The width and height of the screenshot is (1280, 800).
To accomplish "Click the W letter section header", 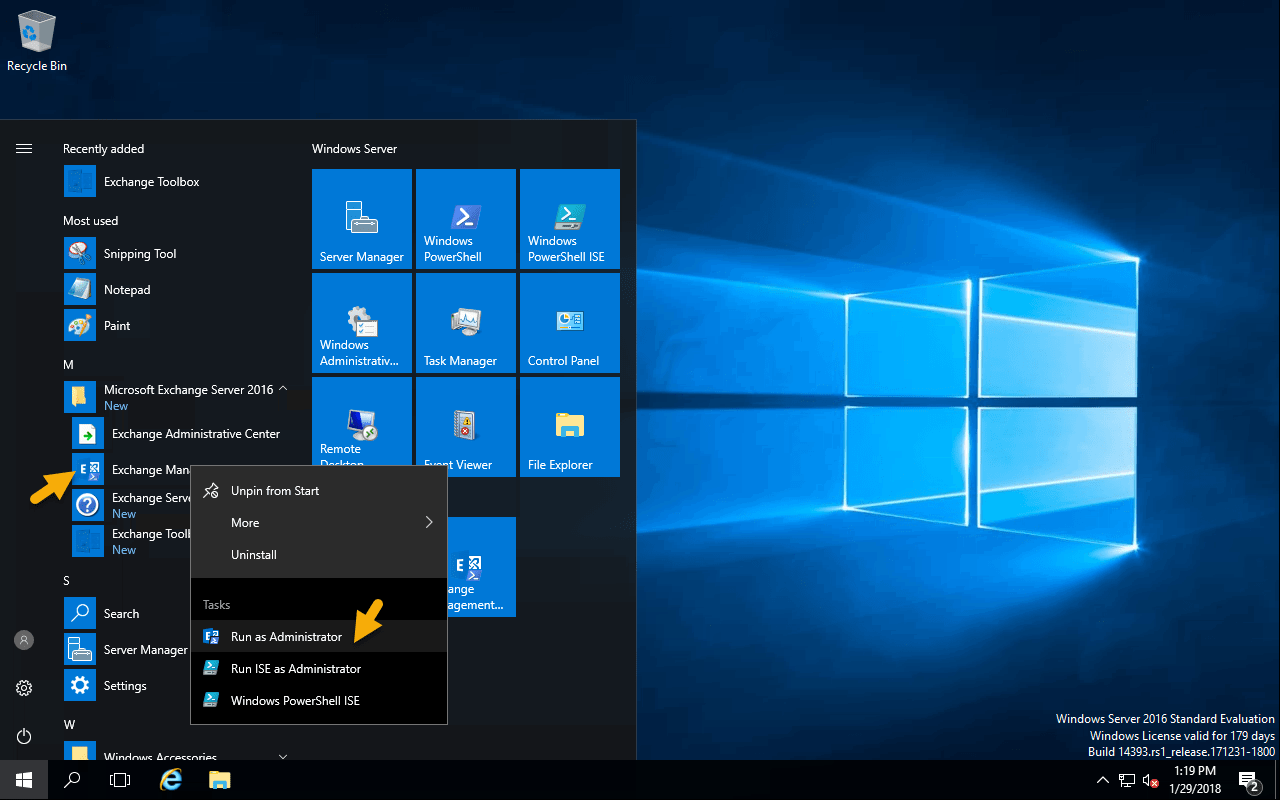I will pos(69,724).
